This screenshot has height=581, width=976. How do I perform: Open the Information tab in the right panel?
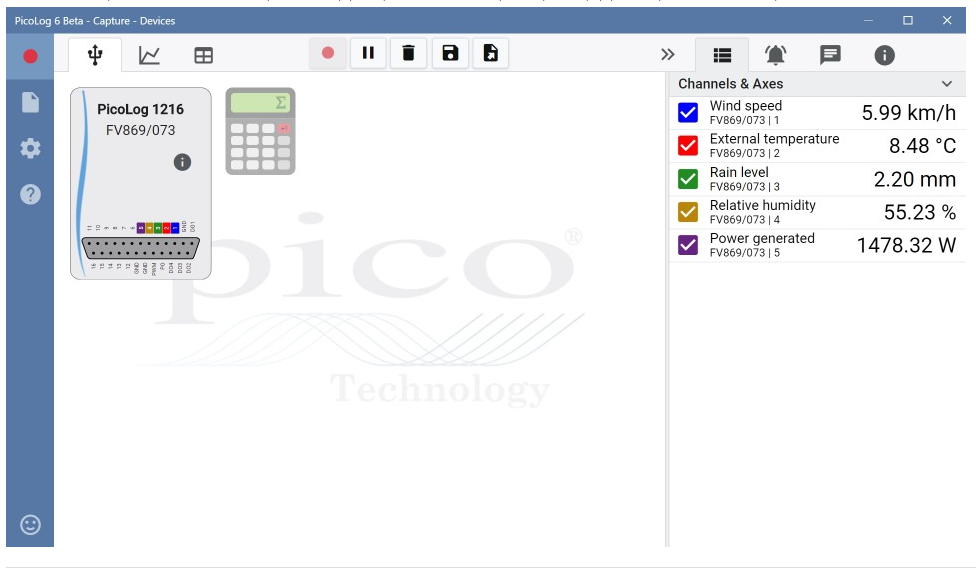coord(884,55)
